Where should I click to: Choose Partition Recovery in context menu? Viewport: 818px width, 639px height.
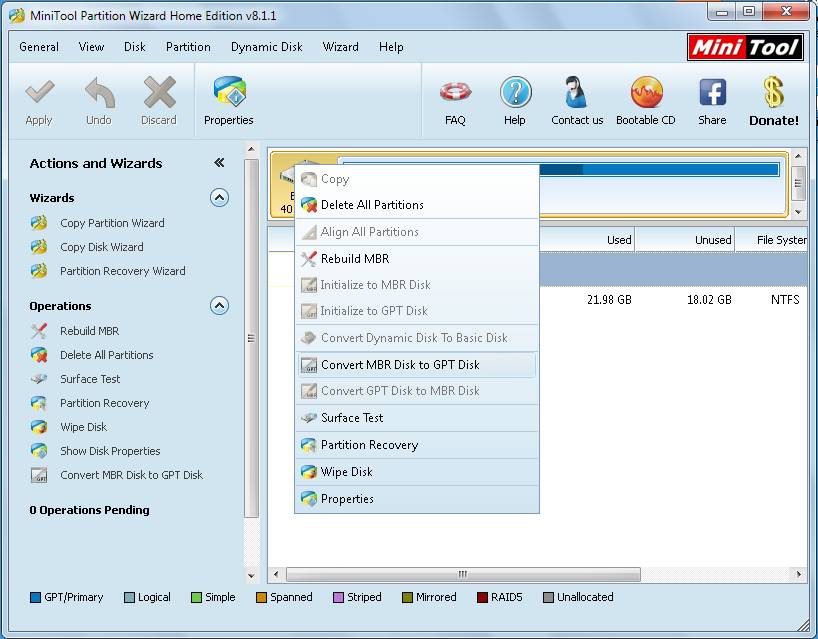417,445
